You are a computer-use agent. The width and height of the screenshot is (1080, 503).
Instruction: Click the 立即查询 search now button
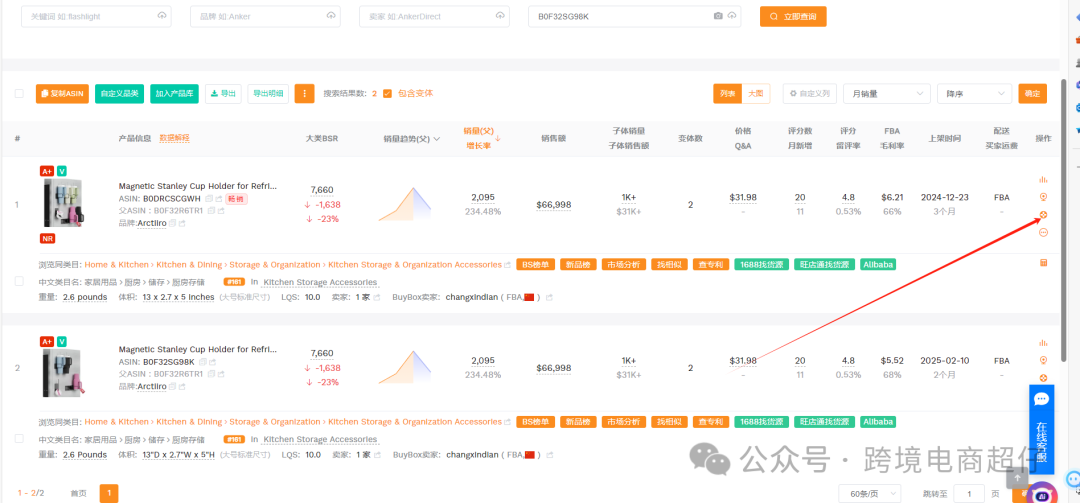pos(793,17)
